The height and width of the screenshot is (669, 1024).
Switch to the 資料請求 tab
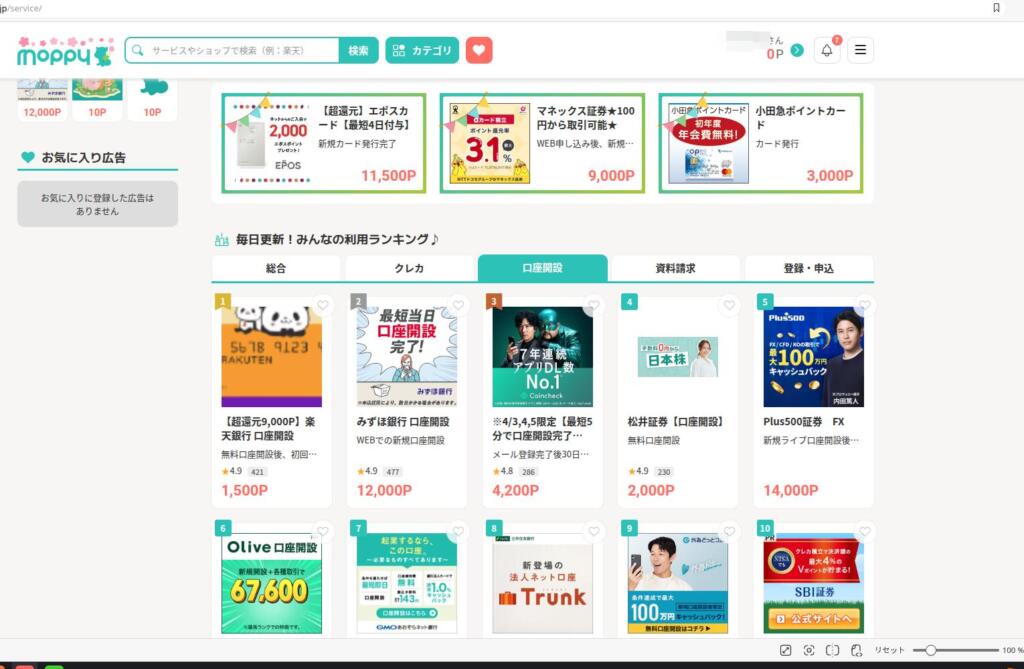tap(675, 268)
